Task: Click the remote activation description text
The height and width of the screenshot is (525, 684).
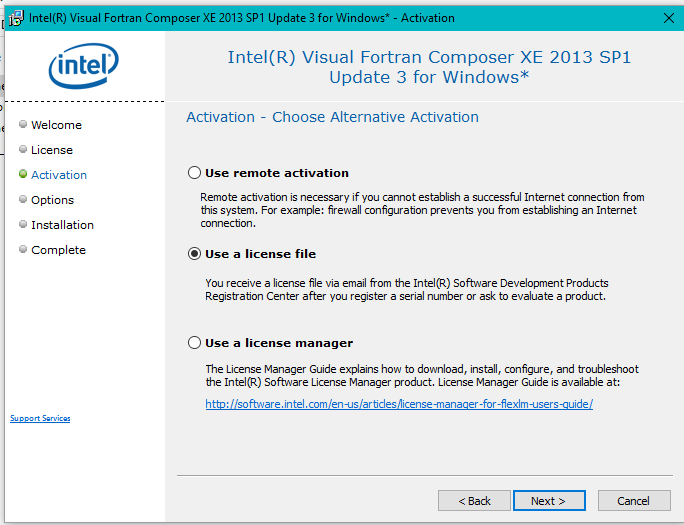Action: pyautogui.click(x=422, y=210)
